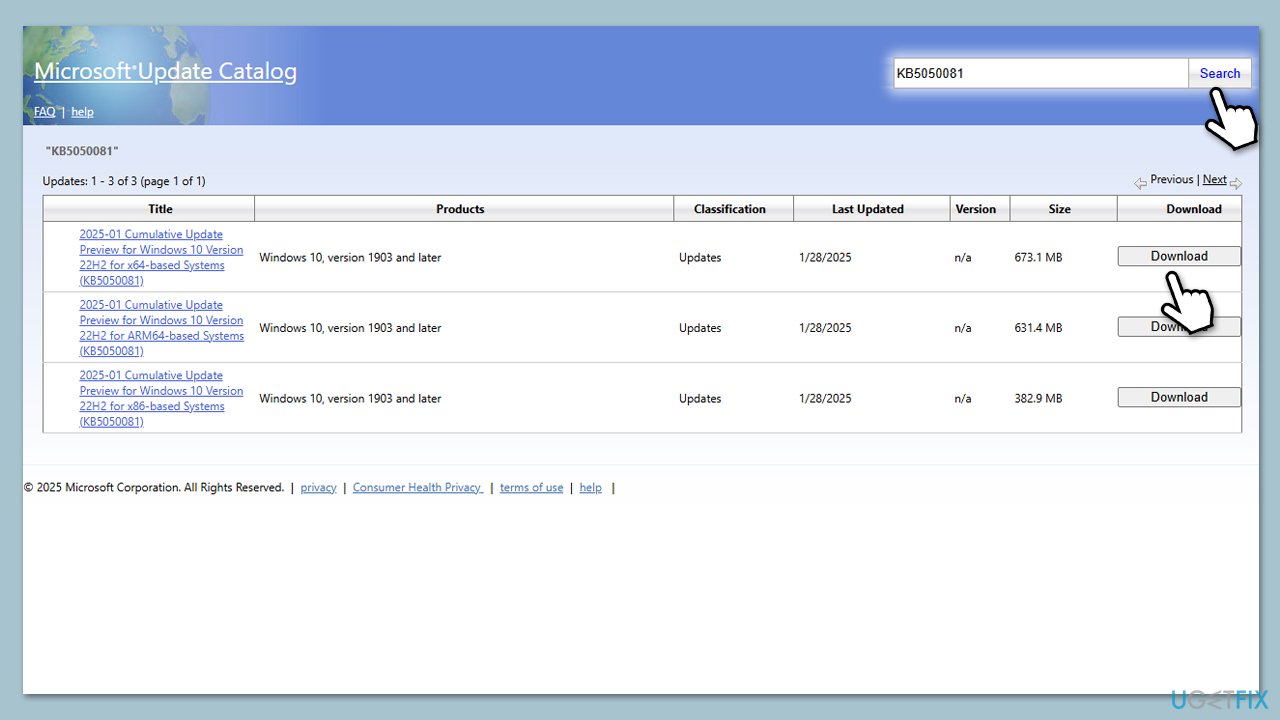The height and width of the screenshot is (720, 1280).
Task: Select the 631.4 MB size cell
Action: (1038, 328)
